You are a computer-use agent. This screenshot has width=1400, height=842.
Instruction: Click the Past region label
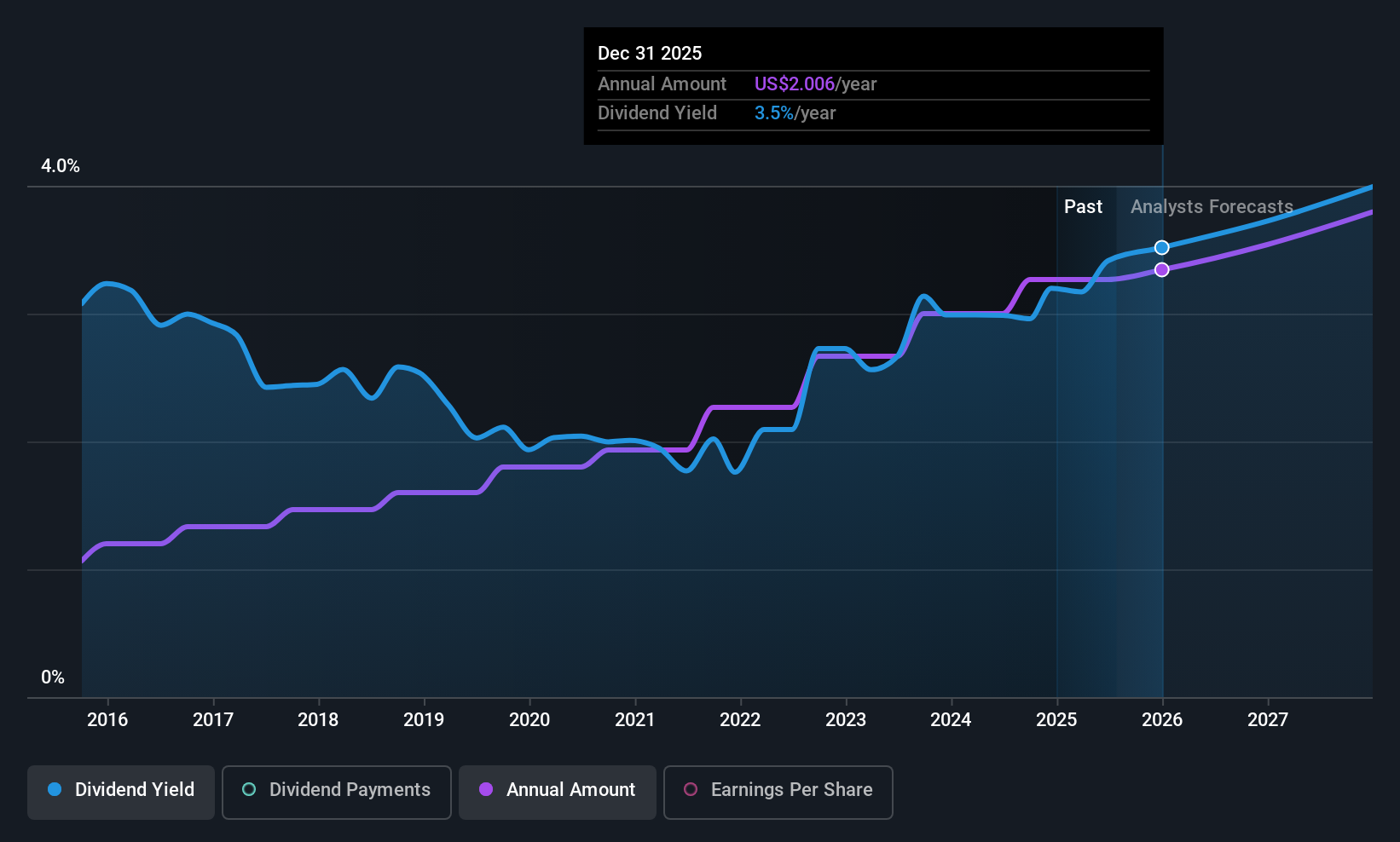coord(1083,207)
